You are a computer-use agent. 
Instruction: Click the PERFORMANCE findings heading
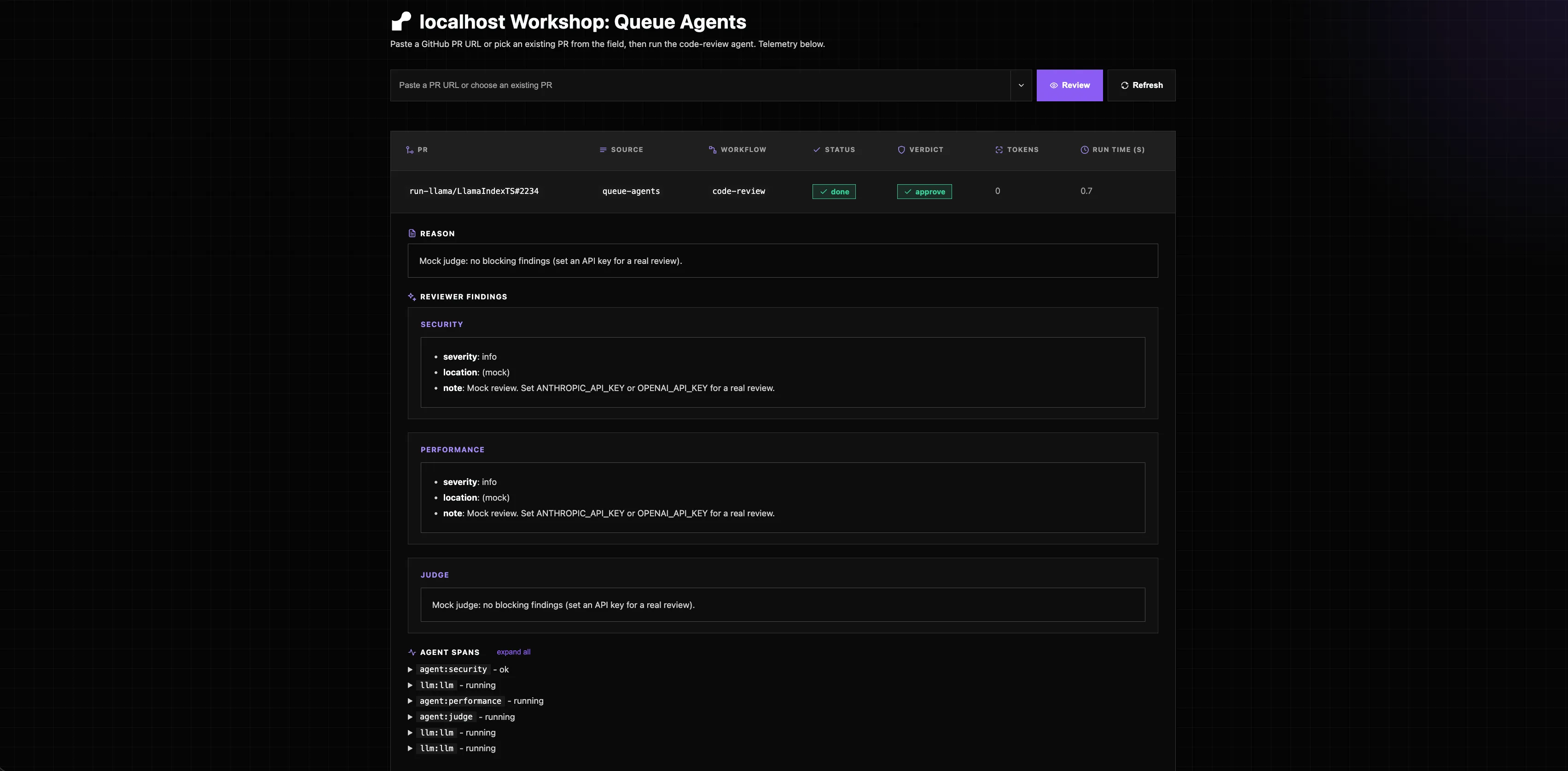(452, 450)
